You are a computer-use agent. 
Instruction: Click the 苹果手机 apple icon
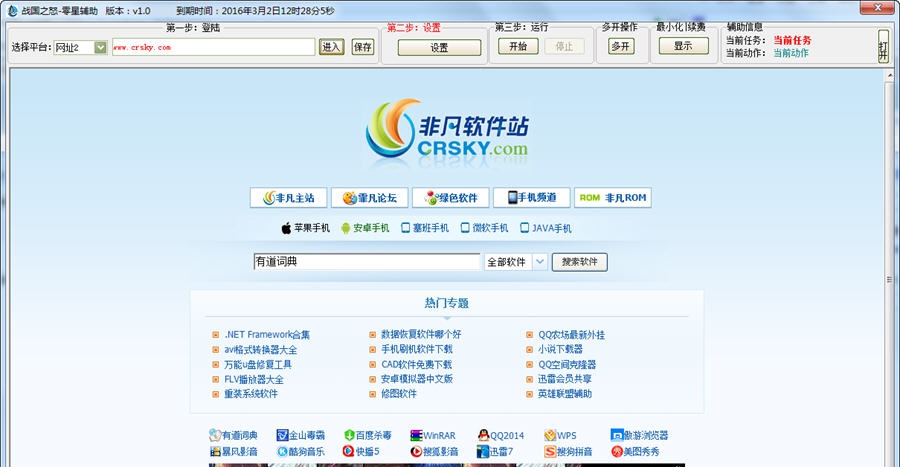(x=286, y=228)
